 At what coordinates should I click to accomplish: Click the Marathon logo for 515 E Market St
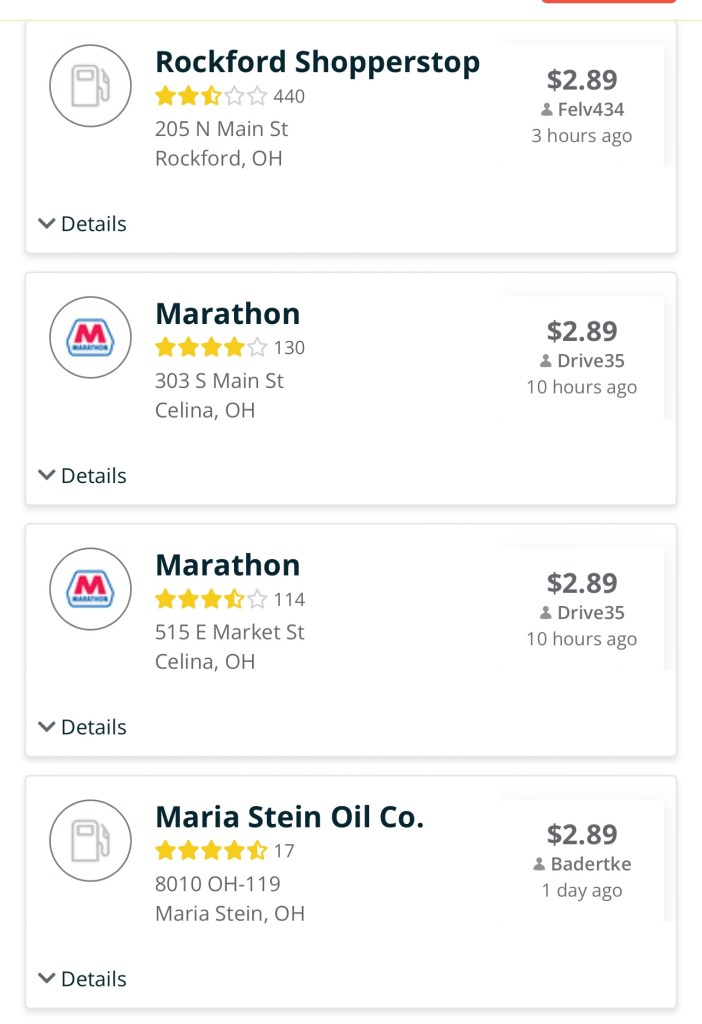pyautogui.click(x=91, y=589)
